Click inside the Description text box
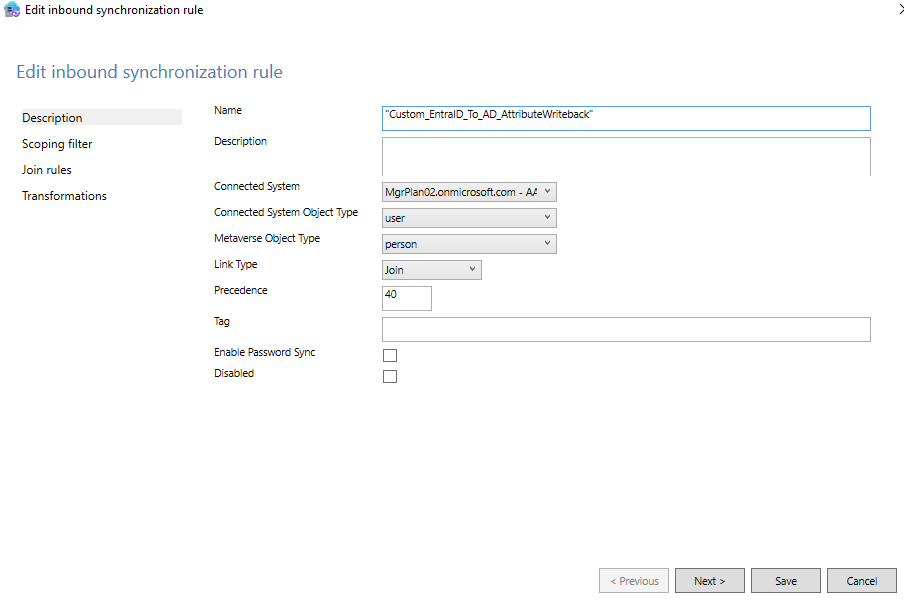 [625, 157]
